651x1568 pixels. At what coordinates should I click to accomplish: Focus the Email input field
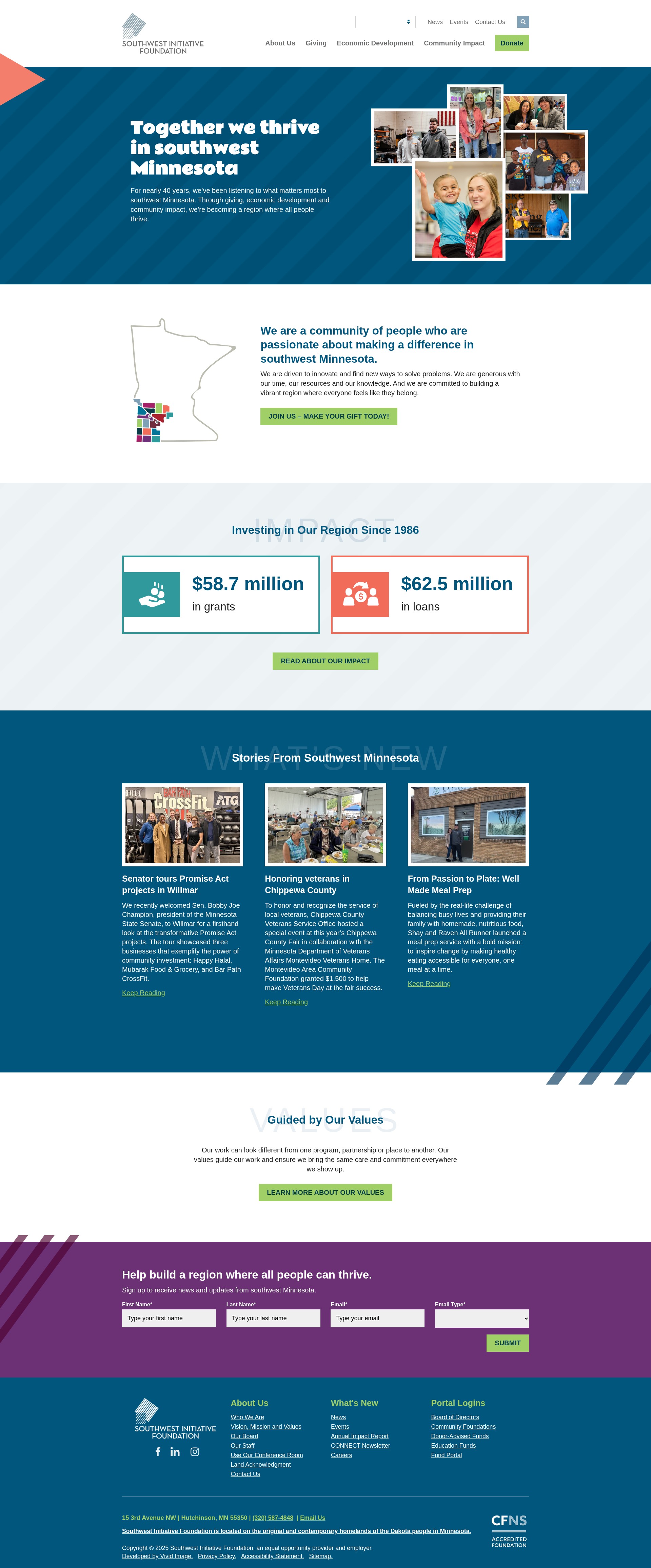coord(378,1318)
